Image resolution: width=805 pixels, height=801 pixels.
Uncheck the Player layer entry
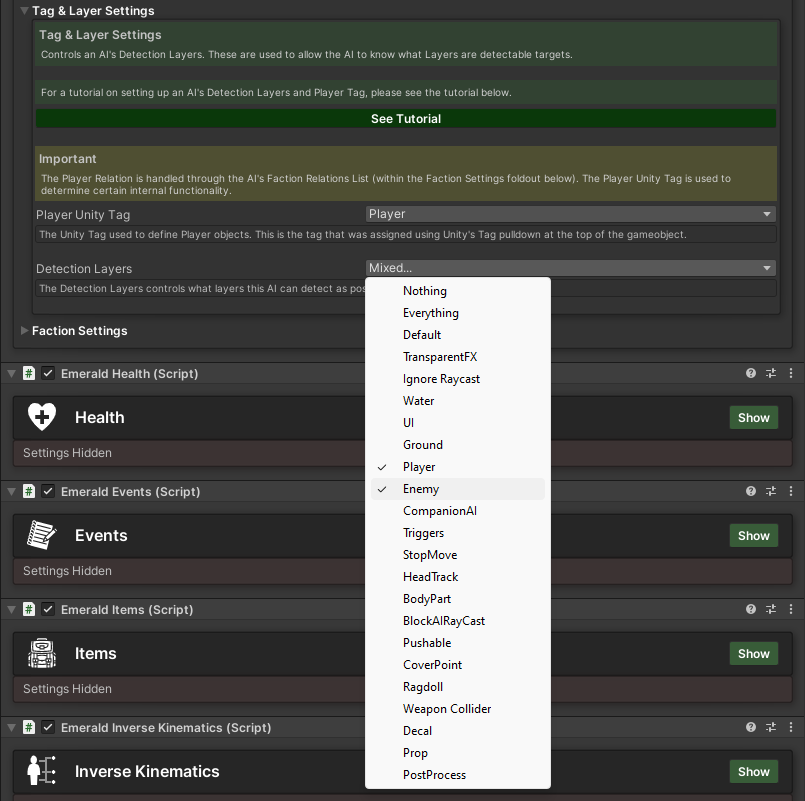point(419,467)
